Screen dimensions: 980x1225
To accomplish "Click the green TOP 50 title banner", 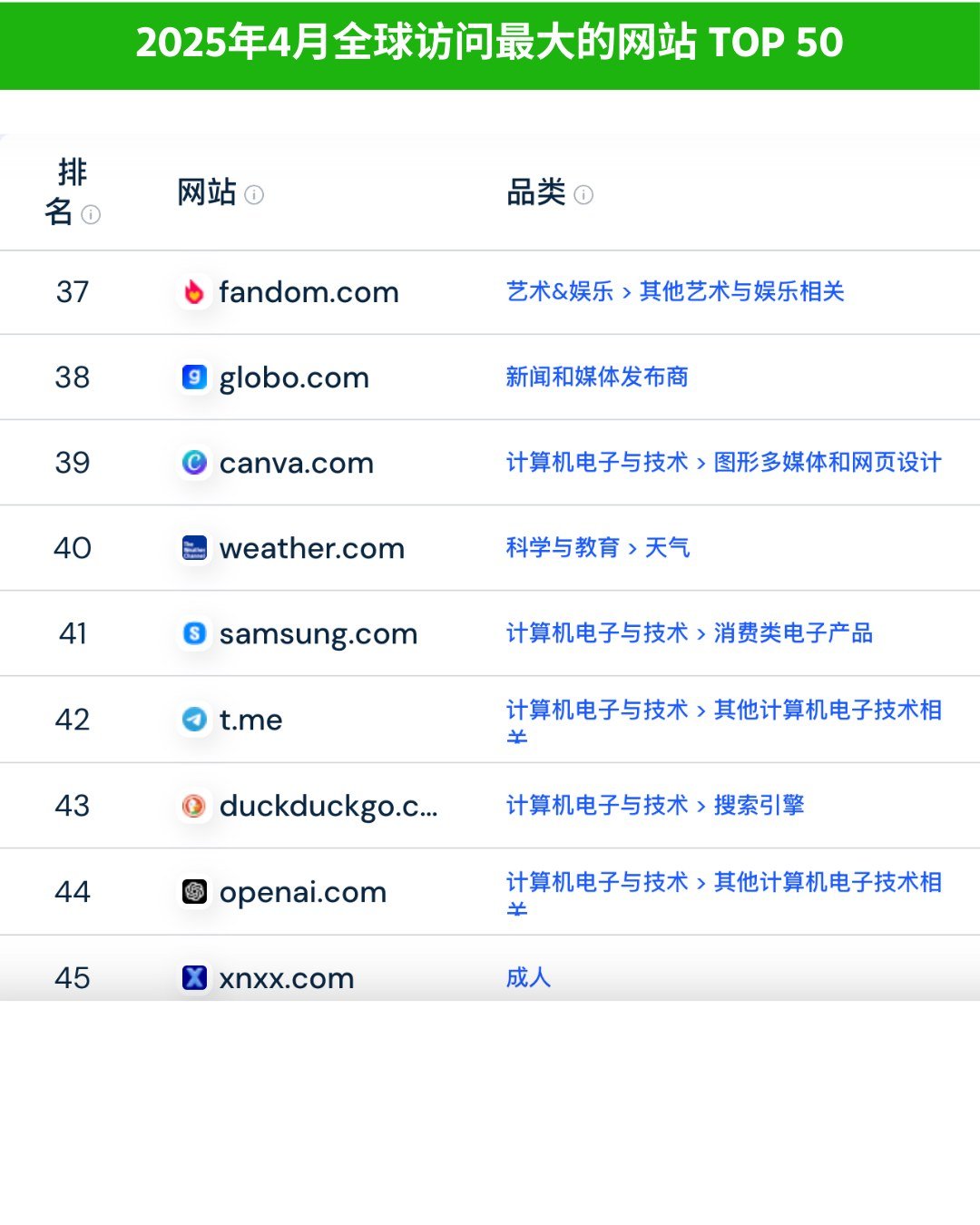I will [490, 44].
